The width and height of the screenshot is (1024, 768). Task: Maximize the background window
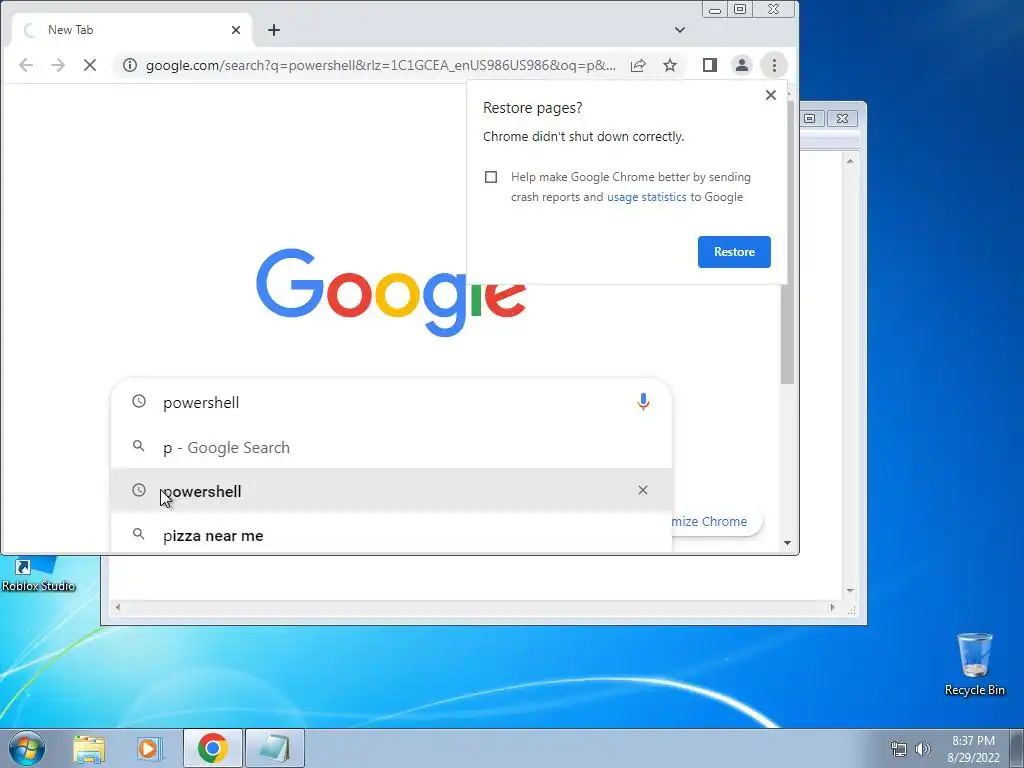pos(810,118)
